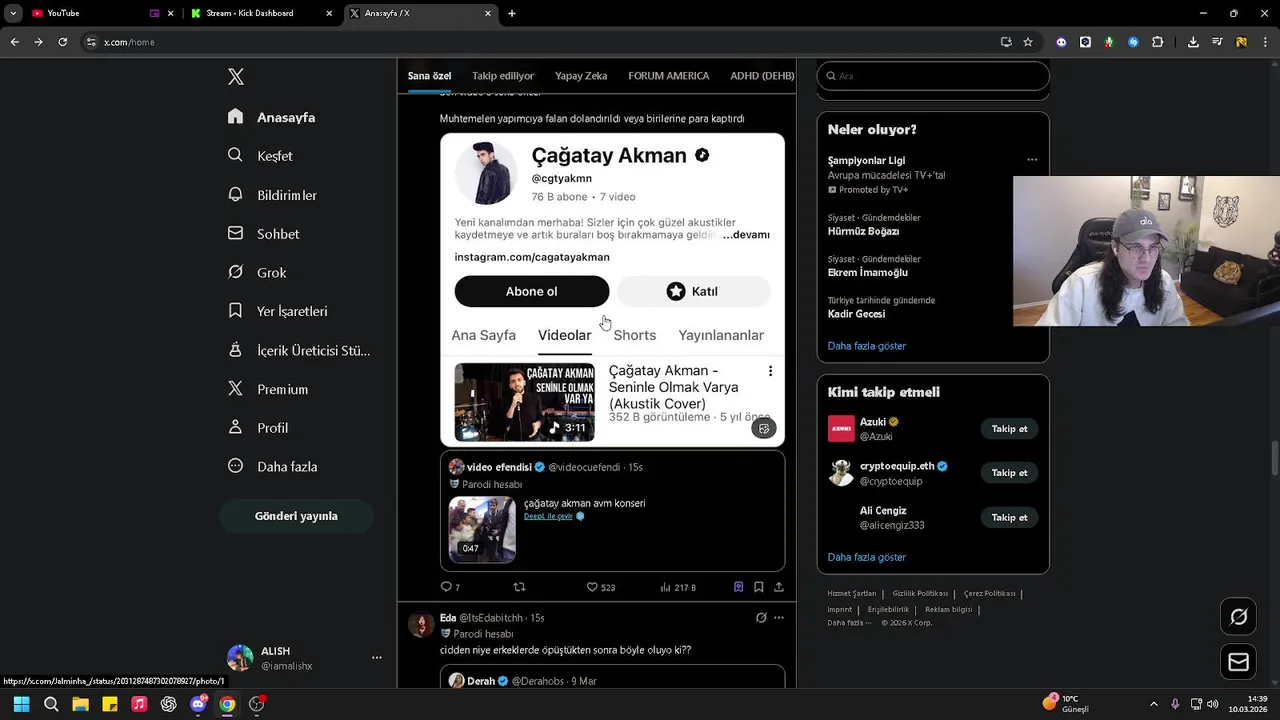The height and width of the screenshot is (720, 1280).
Task: Click the floating messages envelope button
Action: 1238,662
